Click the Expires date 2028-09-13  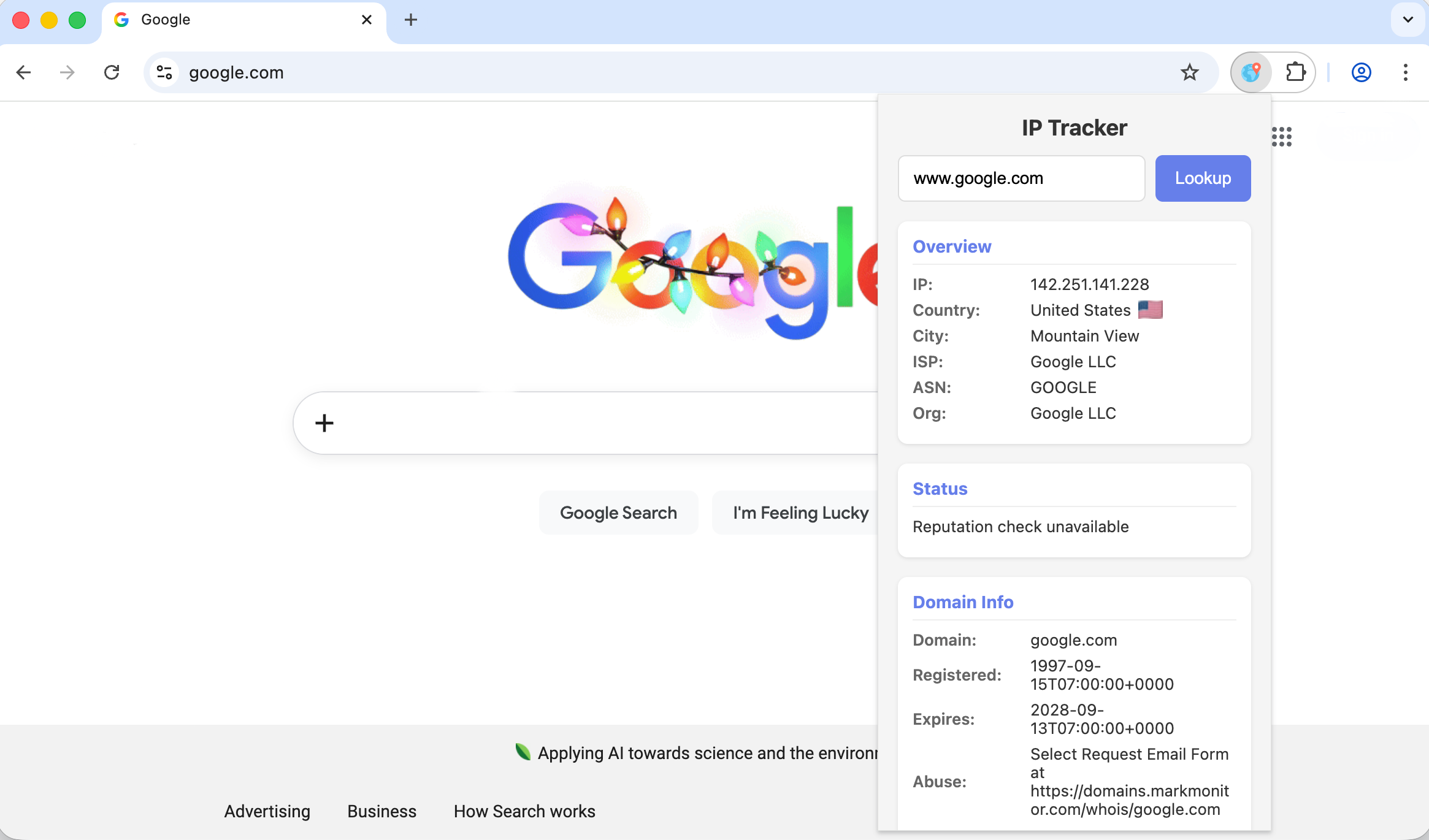(x=1102, y=719)
